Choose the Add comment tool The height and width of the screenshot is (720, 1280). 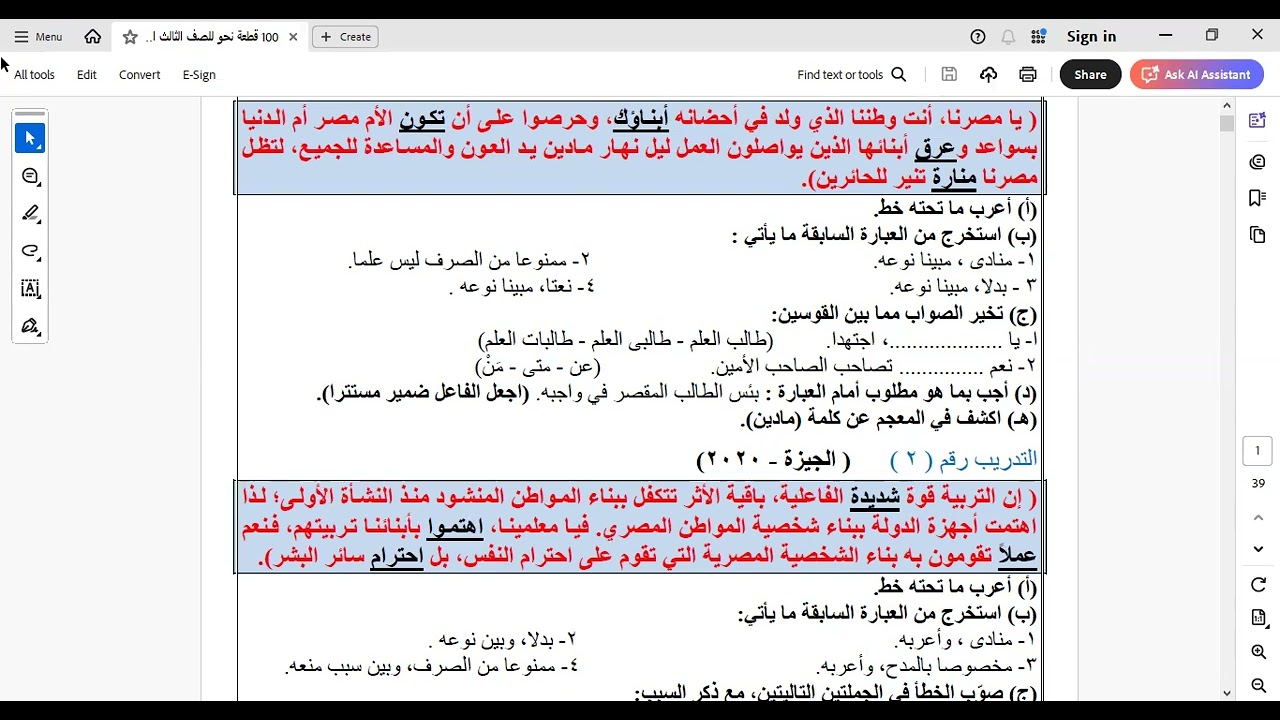[30, 176]
